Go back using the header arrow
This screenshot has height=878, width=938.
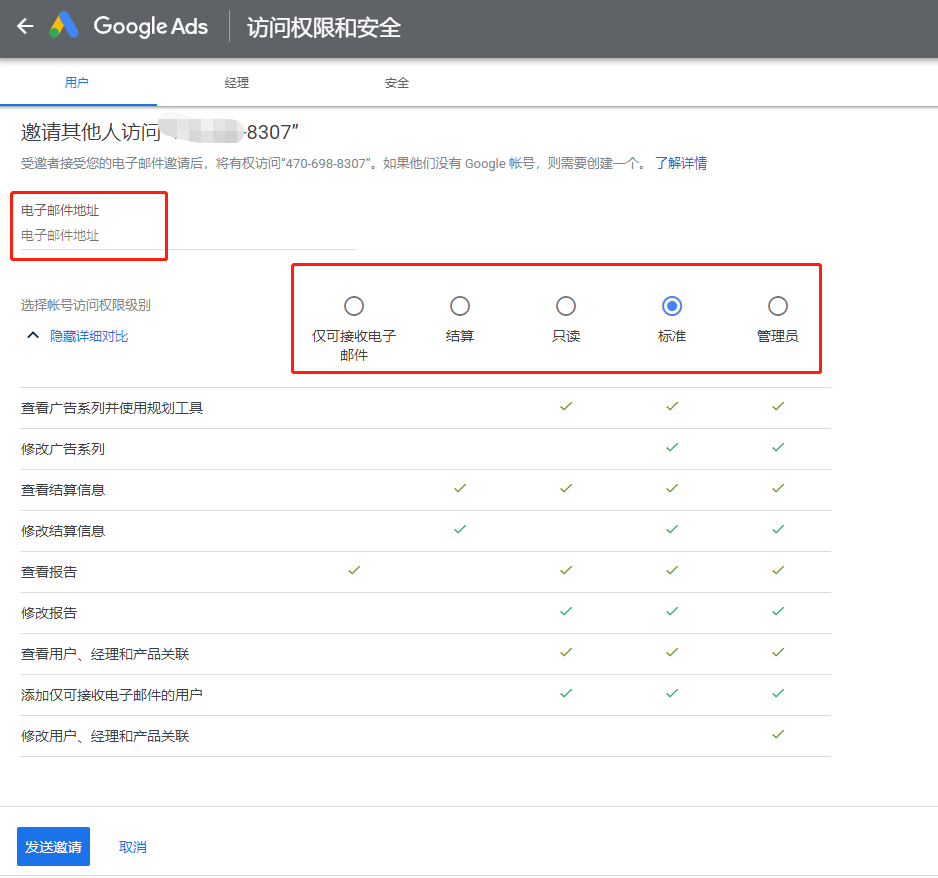coord(25,26)
